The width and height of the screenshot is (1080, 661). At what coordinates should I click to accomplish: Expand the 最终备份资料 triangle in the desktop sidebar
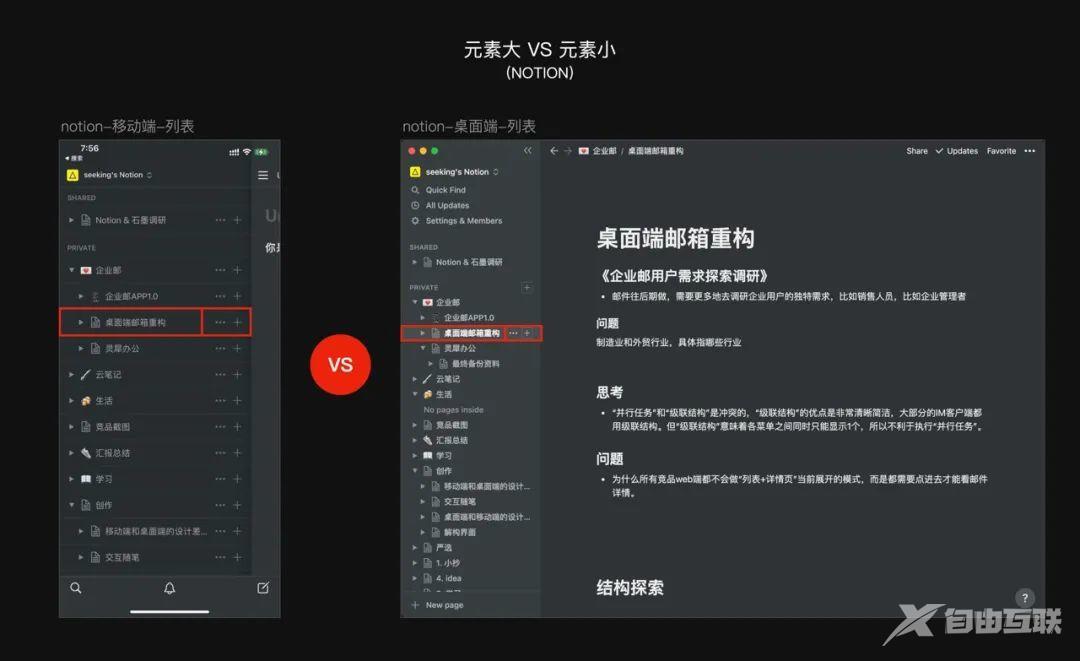pyautogui.click(x=431, y=364)
